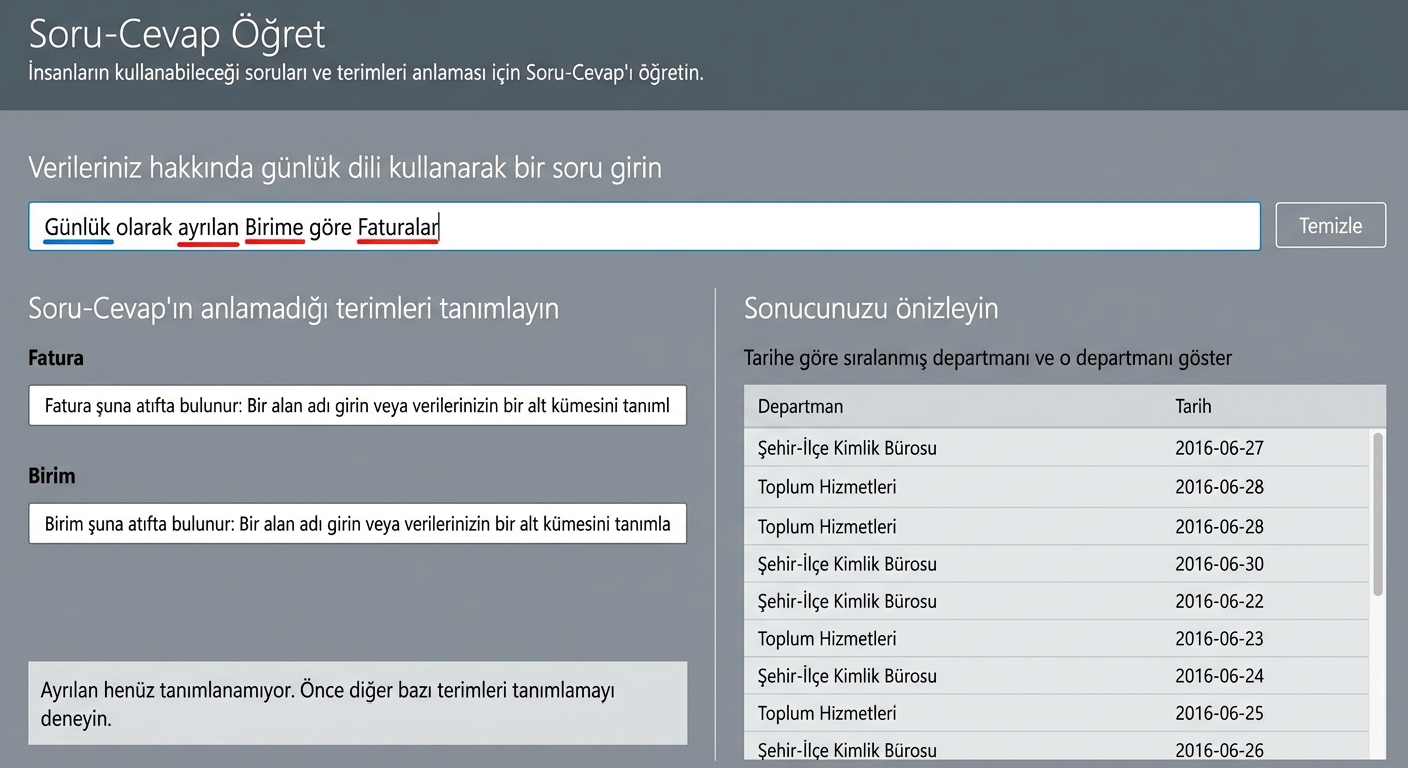Click the Temizle button

click(1330, 225)
